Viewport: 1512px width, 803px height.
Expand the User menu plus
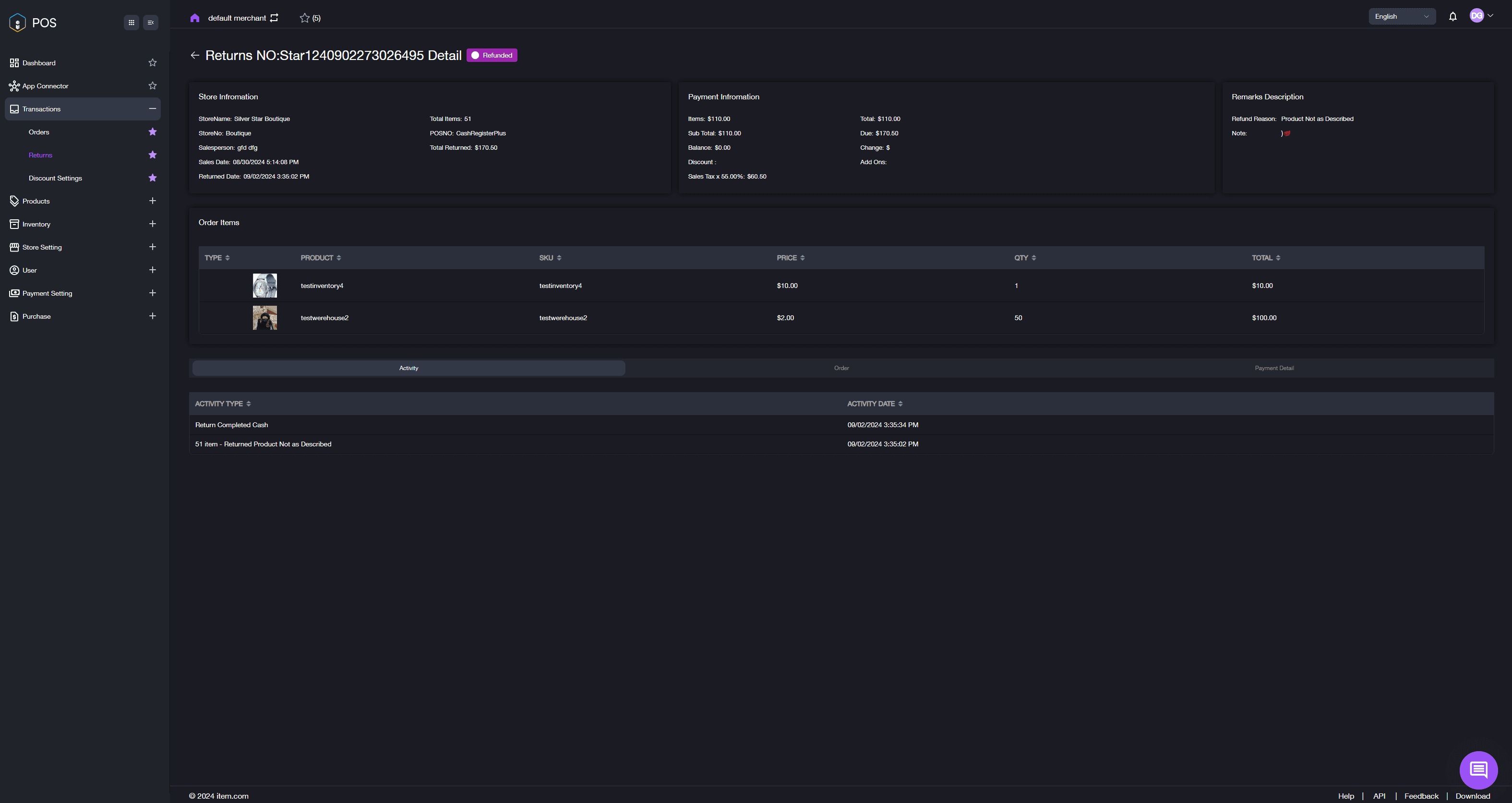(153, 270)
